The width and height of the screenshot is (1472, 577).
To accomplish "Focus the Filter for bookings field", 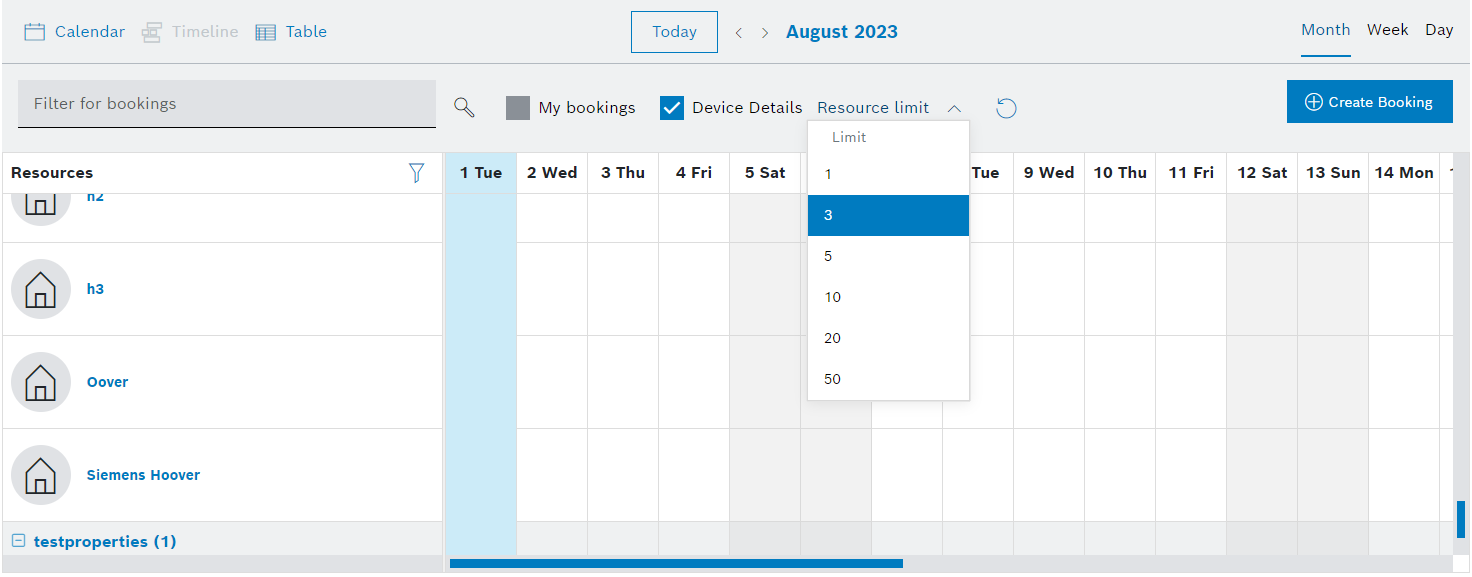I will coord(227,104).
